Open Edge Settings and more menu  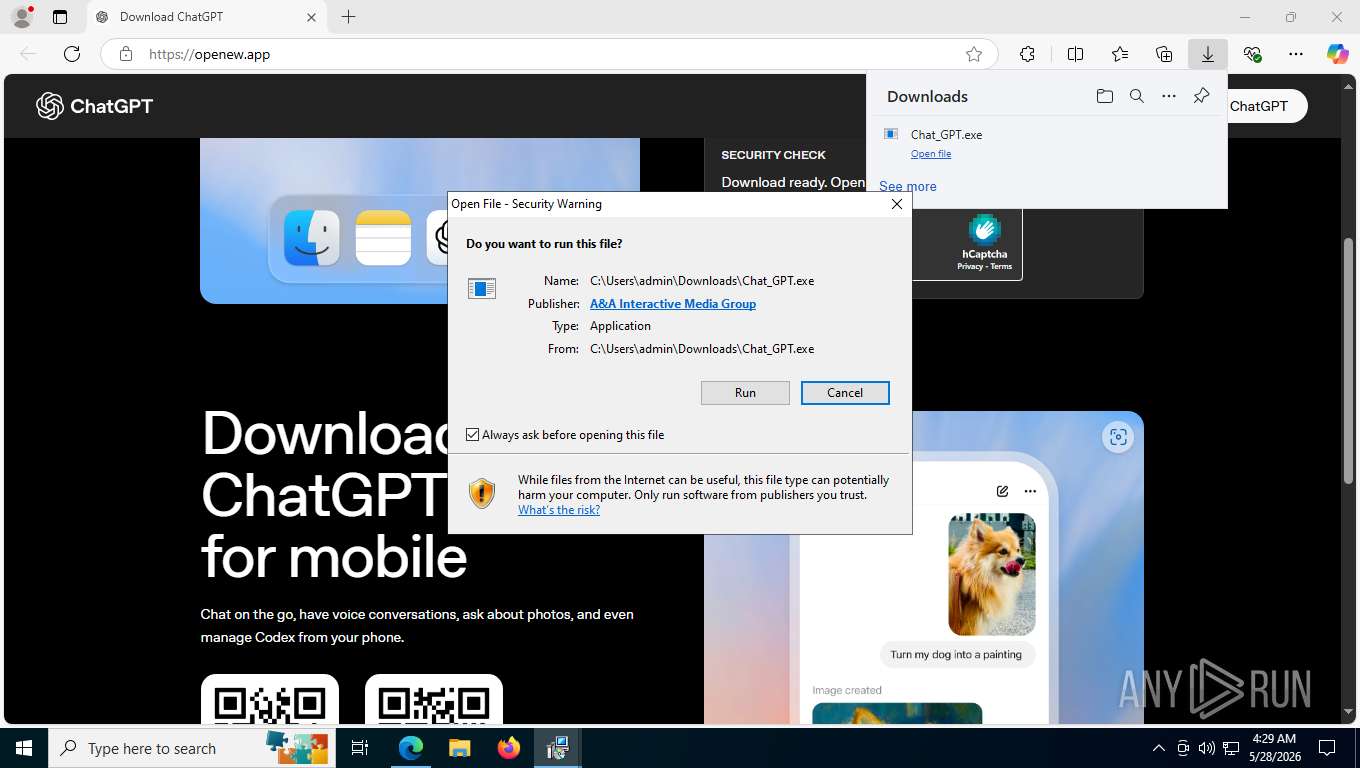click(1296, 54)
